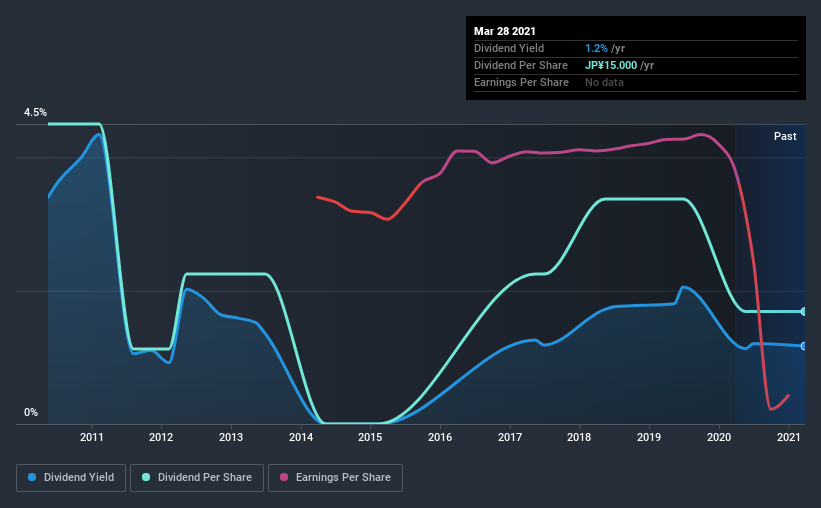Select the 2017 x-axis label
Screen dimensions: 821x508
click(509, 437)
